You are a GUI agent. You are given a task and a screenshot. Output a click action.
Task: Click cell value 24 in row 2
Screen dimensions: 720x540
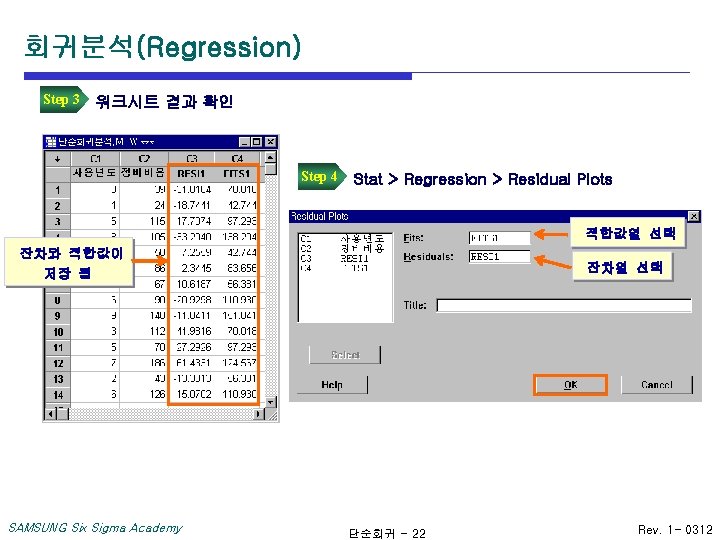144,206
